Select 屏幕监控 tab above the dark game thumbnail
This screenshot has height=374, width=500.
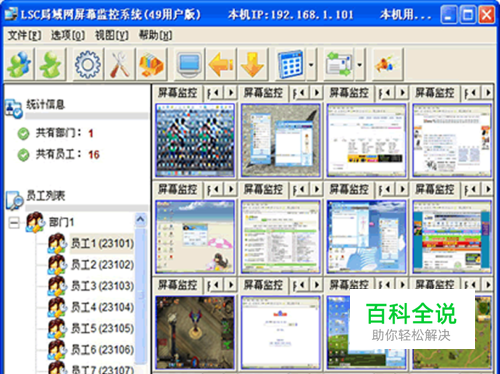[x=177, y=285]
